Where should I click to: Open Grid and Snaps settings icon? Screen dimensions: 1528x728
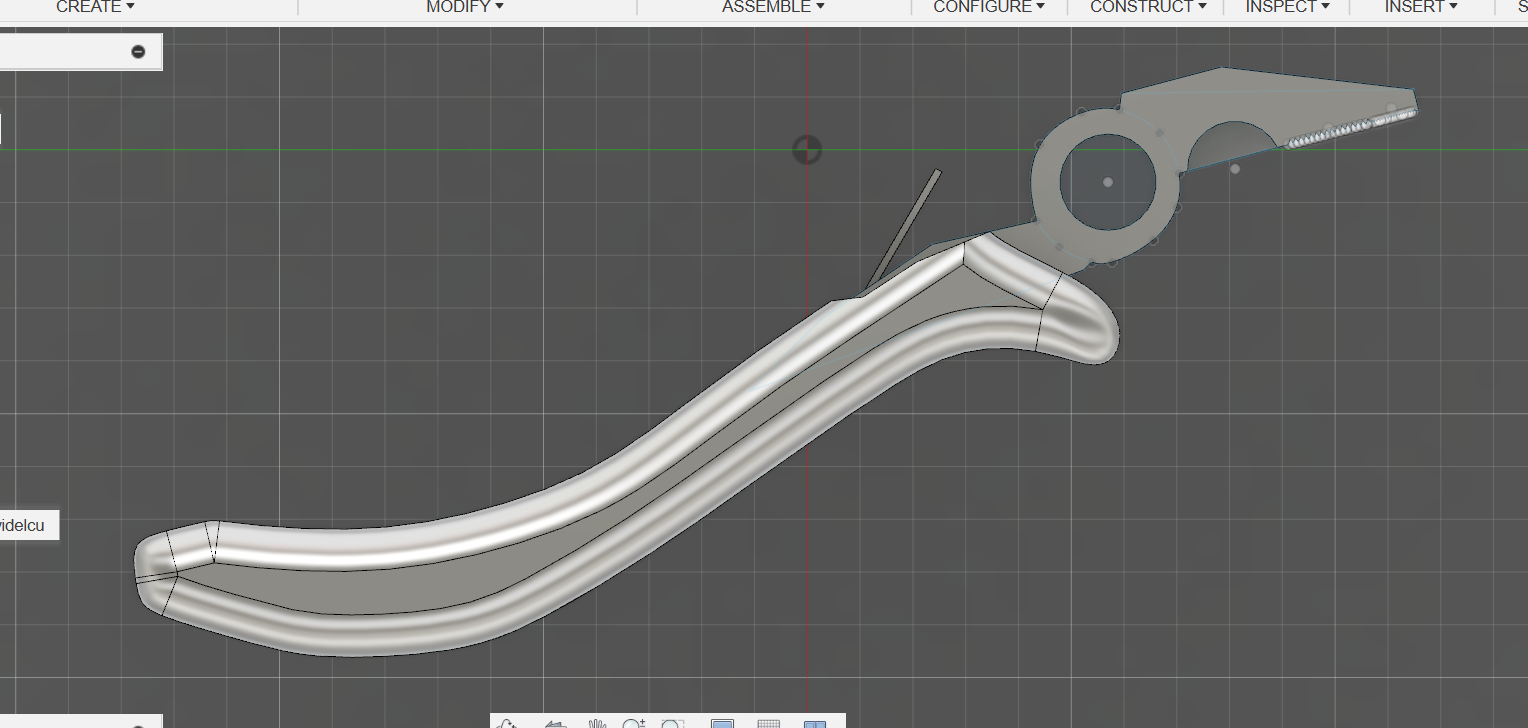point(768,723)
